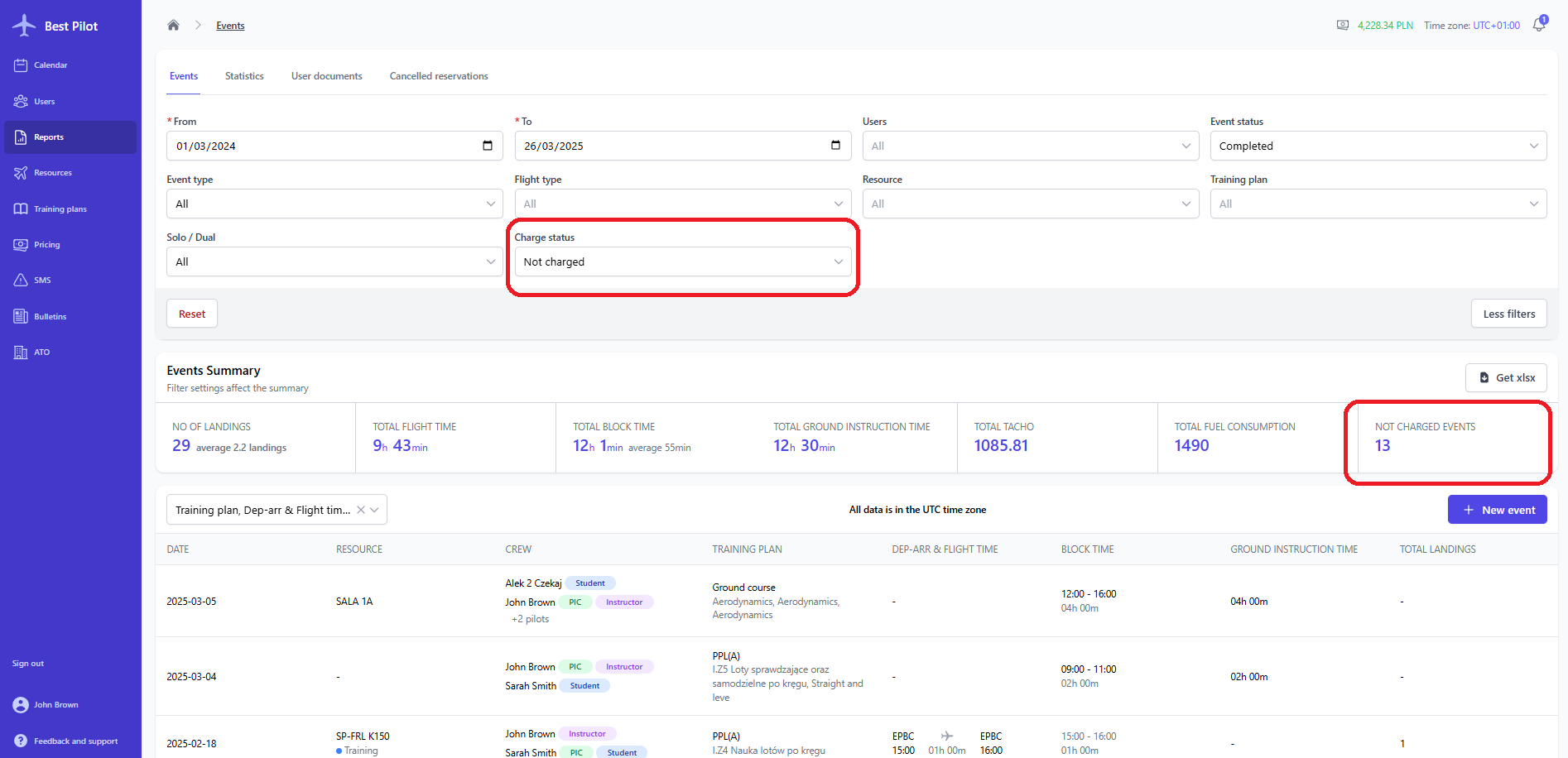Select the 2025-03-04 event row date
This screenshot has width=1568, height=758.
point(191,677)
